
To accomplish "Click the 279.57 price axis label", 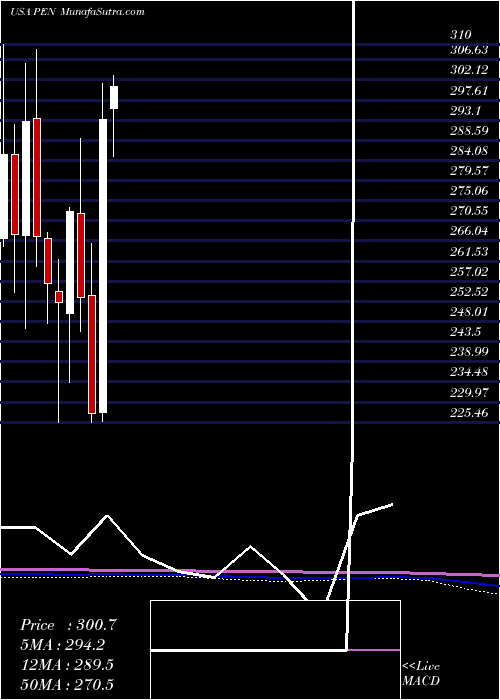I will (468, 171).
